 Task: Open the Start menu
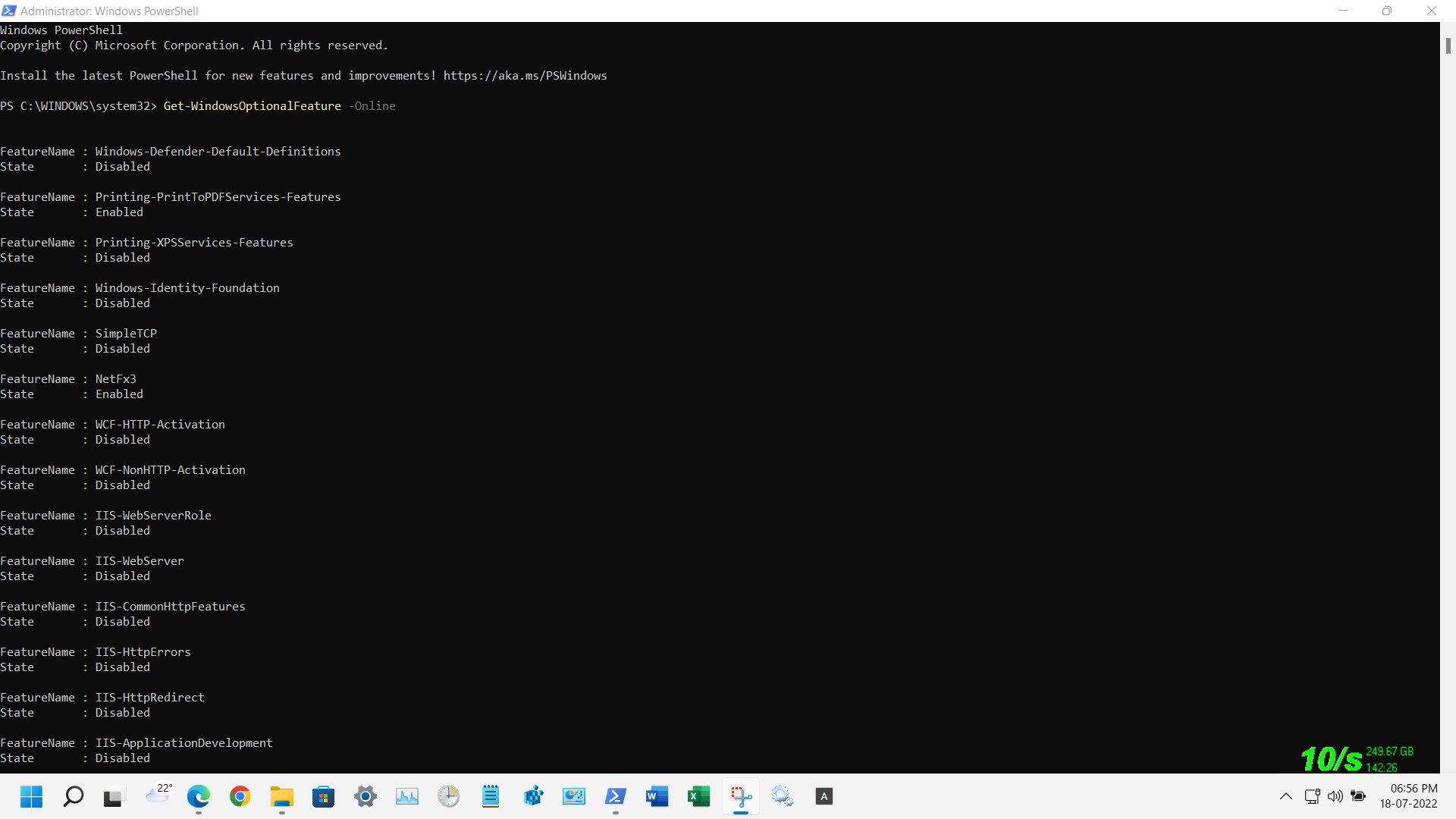point(30,796)
